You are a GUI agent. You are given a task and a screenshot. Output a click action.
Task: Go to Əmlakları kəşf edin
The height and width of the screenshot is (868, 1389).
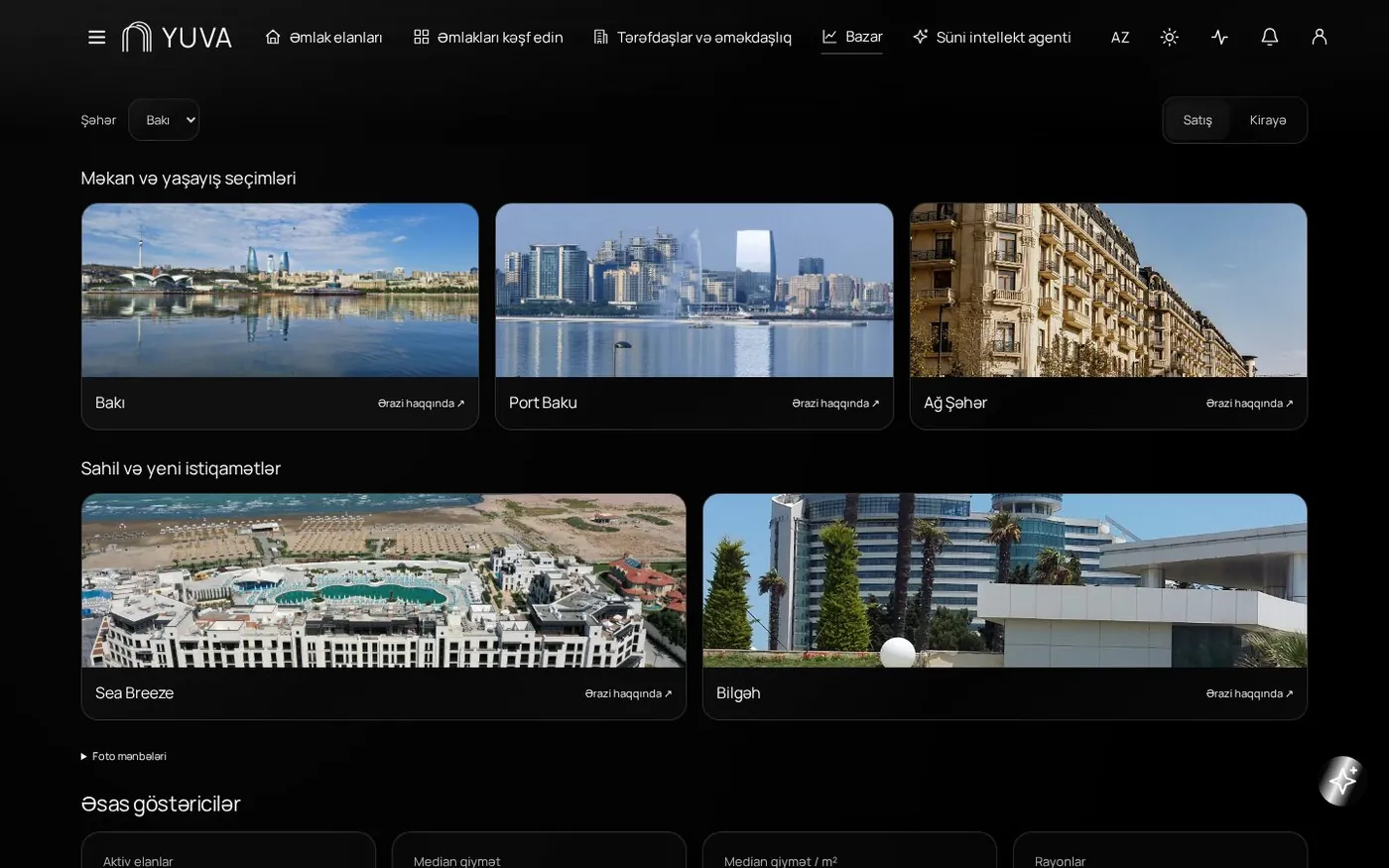(x=488, y=37)
